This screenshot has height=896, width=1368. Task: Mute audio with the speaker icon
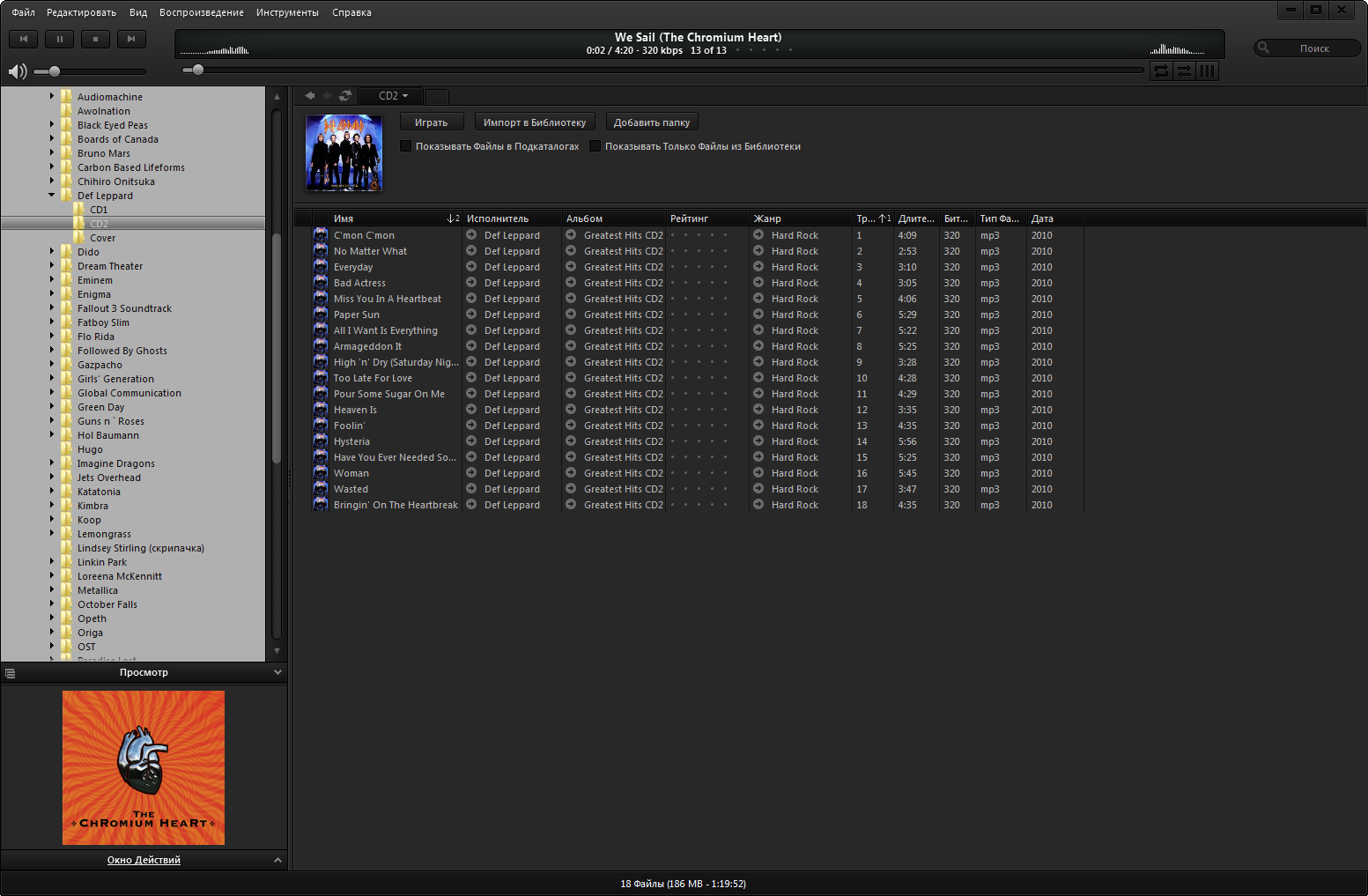(x=17, y=71)
